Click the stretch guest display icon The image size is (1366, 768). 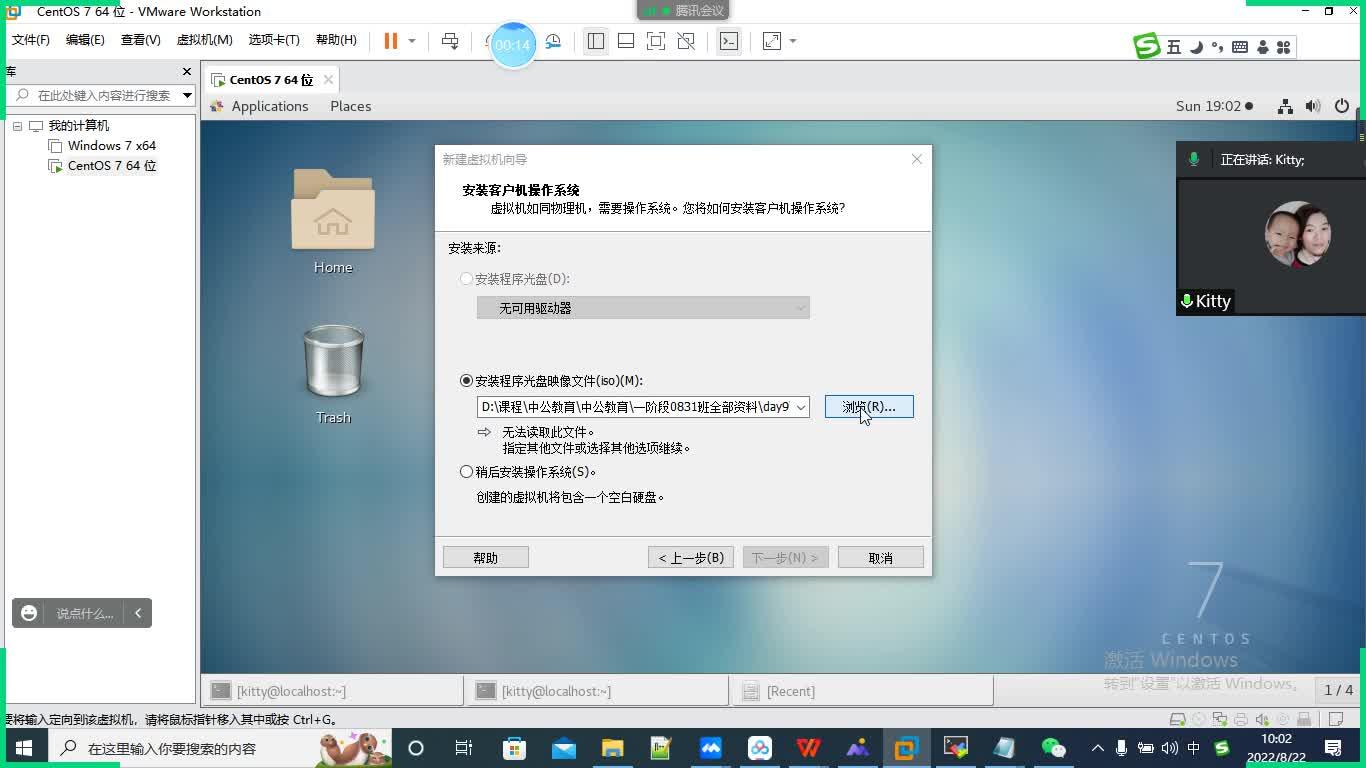click(x=772, y=41)
